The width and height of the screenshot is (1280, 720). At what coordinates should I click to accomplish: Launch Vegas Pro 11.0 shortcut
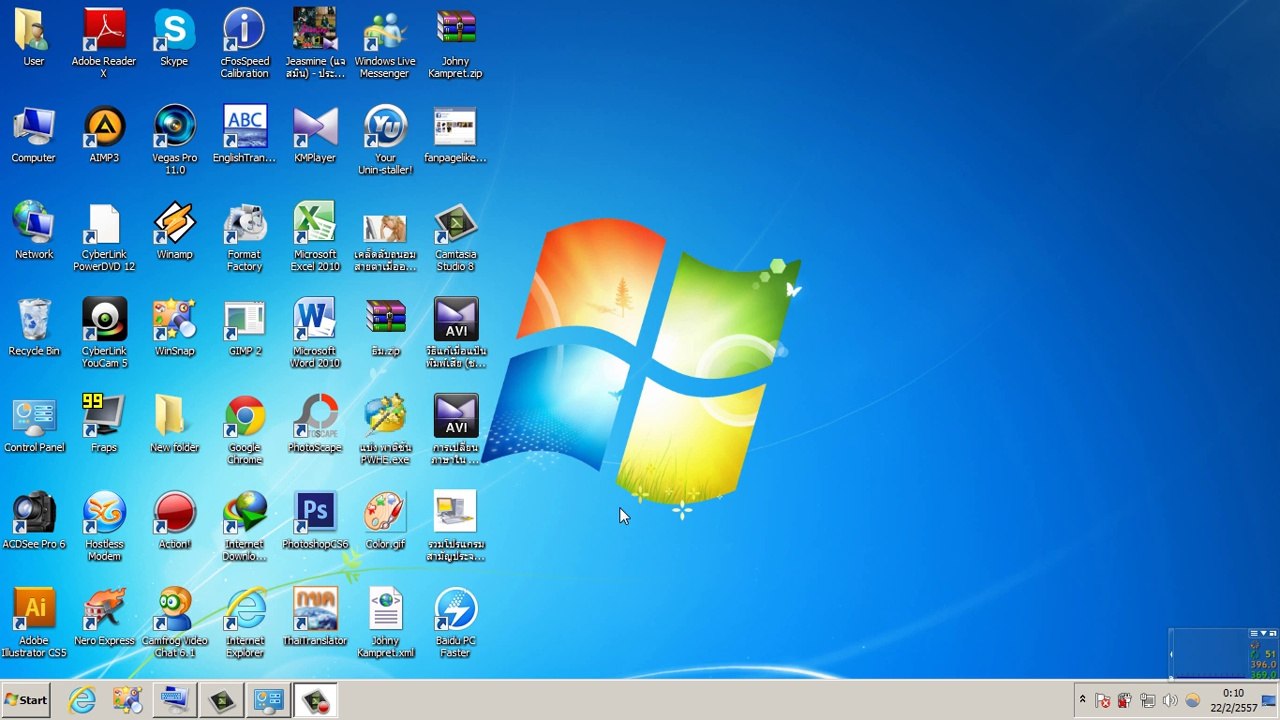tap(174, 139)
